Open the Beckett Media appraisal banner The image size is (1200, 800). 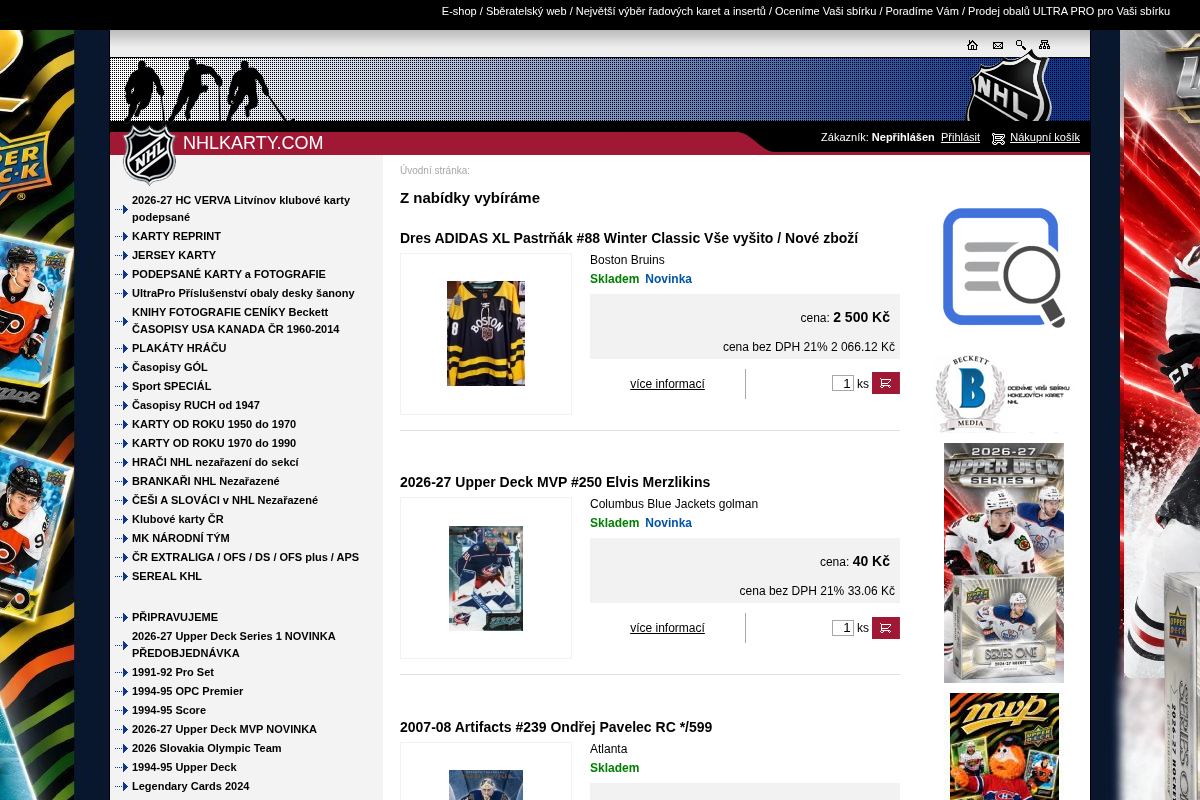(1003, 393)
